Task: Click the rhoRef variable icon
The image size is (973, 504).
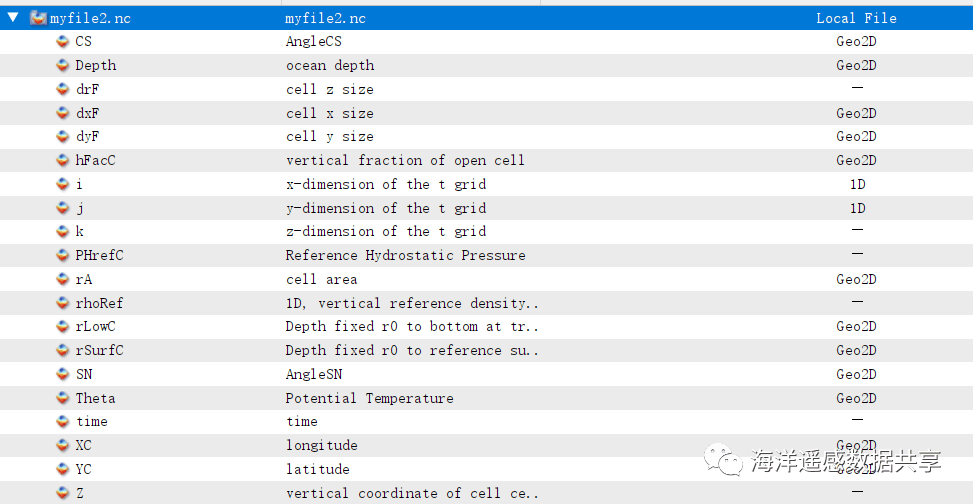Action: pyautogui.click(x=63, y=303)
